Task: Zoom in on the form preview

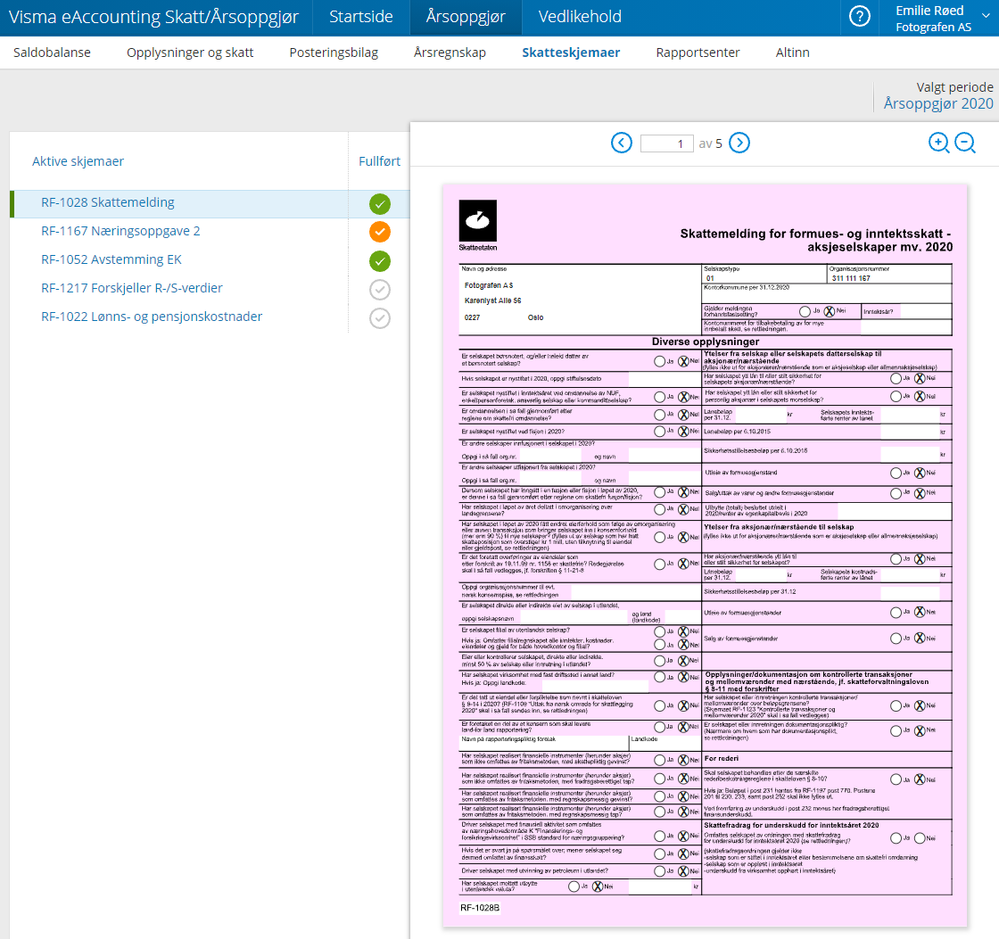Action: 938,143
